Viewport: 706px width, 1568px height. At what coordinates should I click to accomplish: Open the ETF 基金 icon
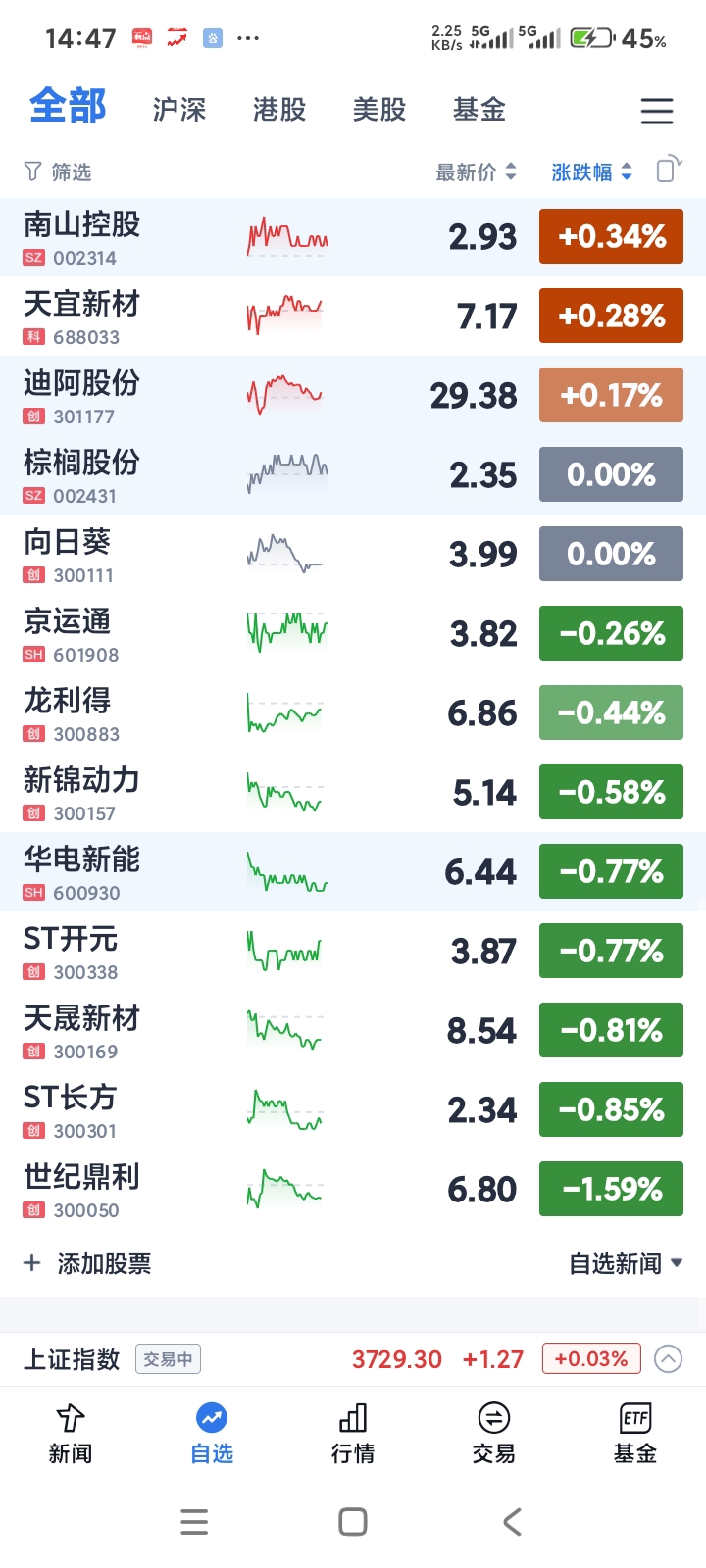pos(635,1418)
